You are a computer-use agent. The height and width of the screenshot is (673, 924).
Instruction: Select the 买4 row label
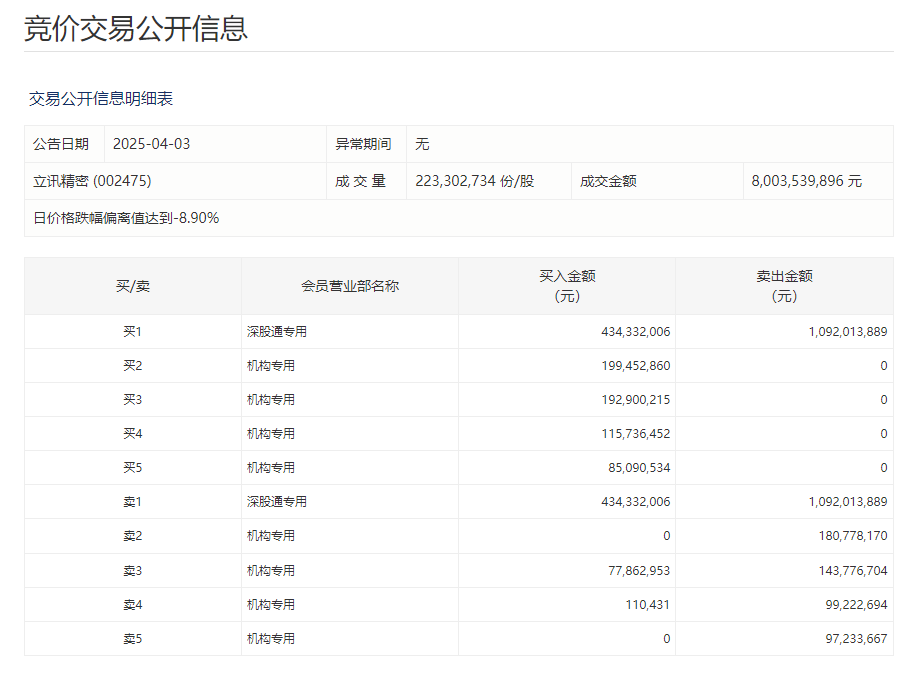(x=133, y=434)
